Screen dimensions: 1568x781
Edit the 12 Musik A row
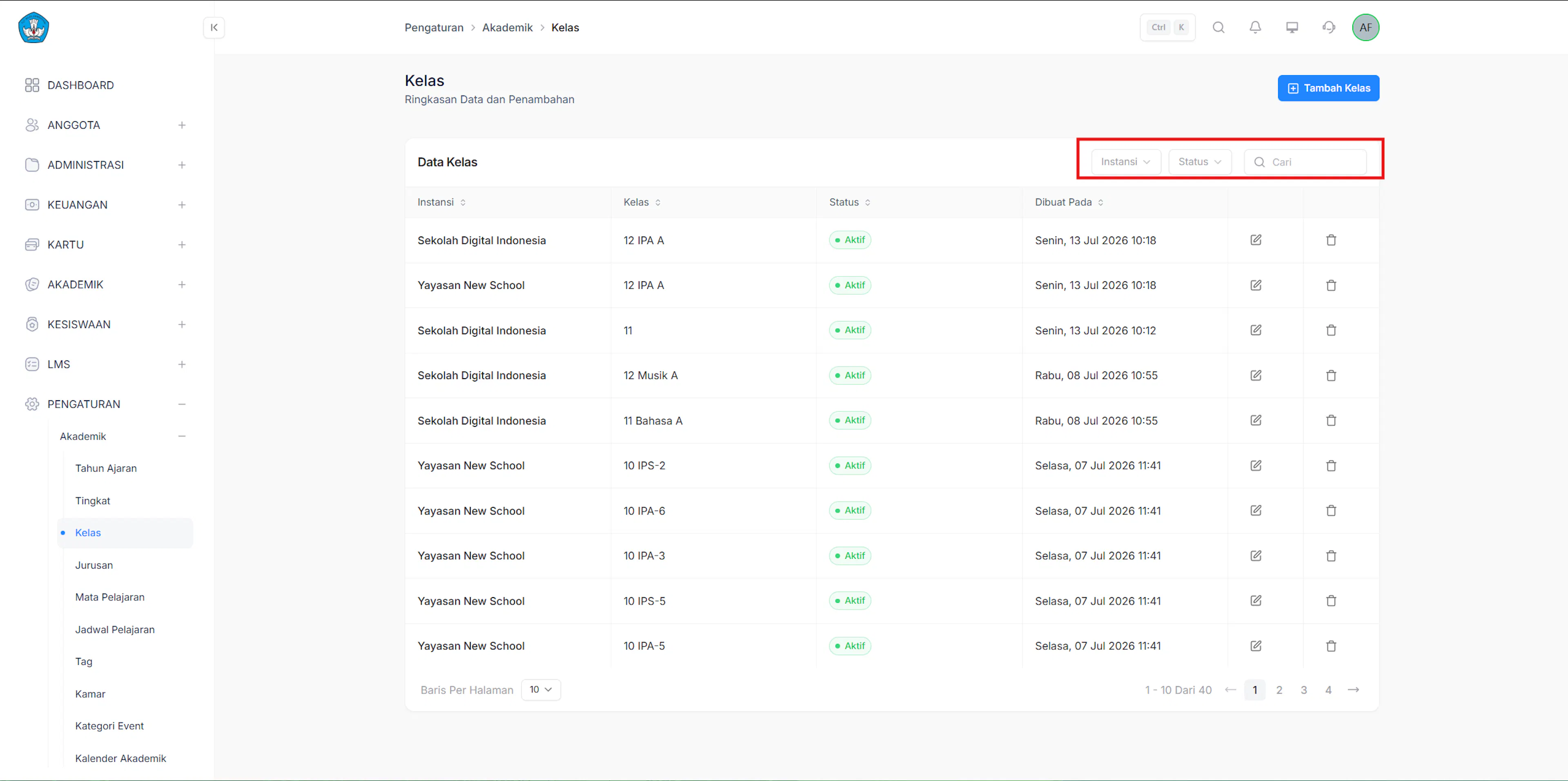(x=1256, y=375)
